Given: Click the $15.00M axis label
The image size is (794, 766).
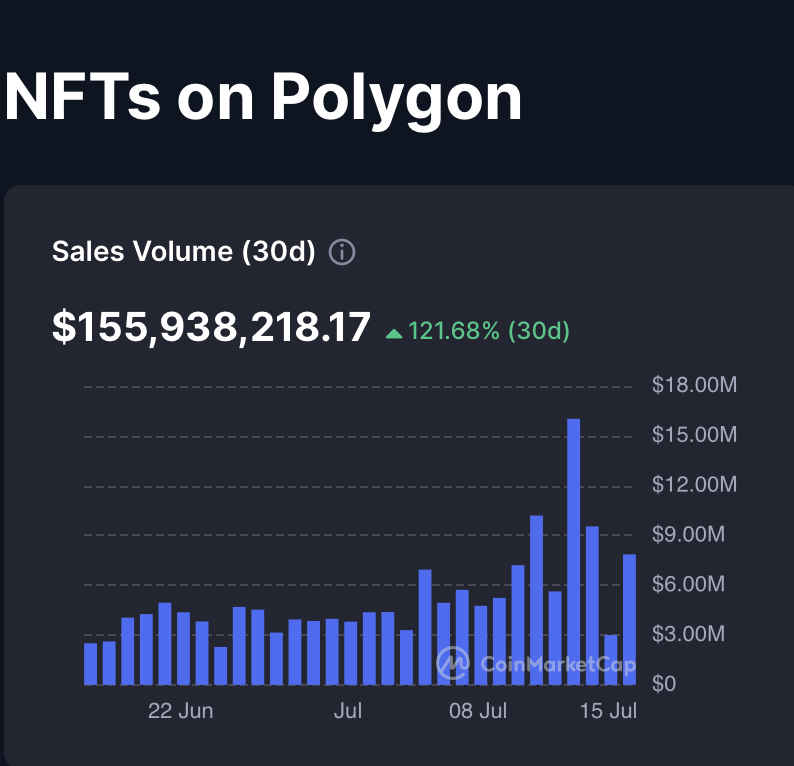Looking at the screenshot, I should 694,435.
